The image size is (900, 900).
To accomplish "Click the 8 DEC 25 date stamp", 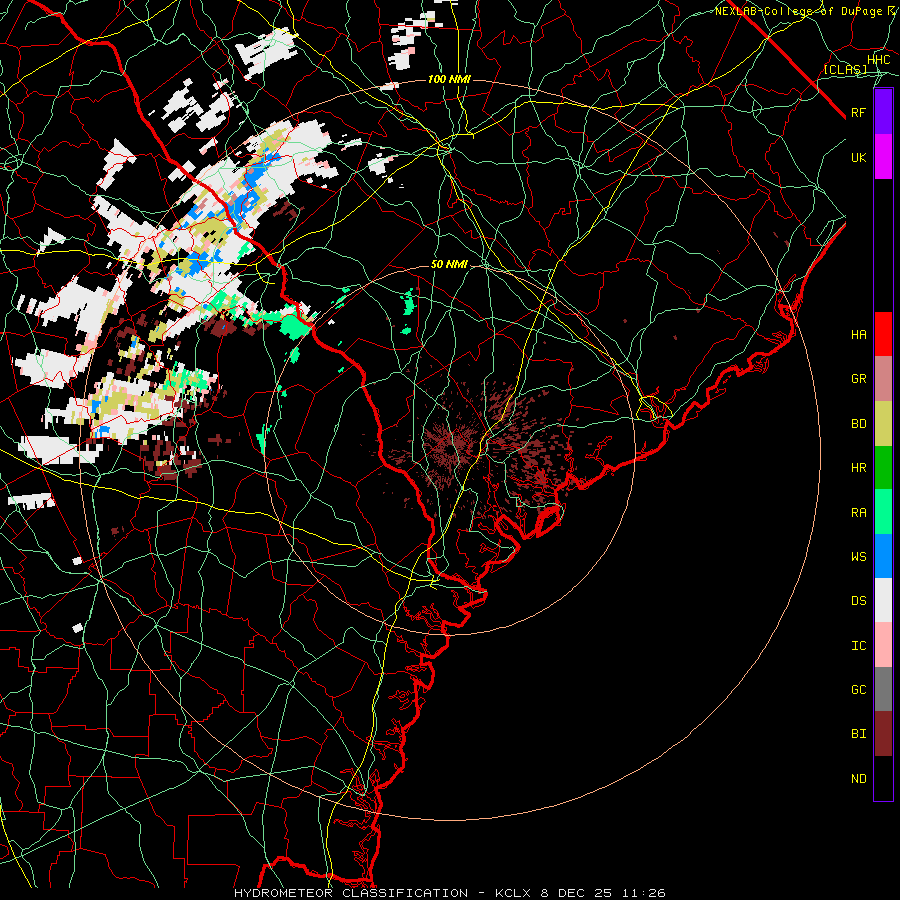I will [x=576, y=893].
